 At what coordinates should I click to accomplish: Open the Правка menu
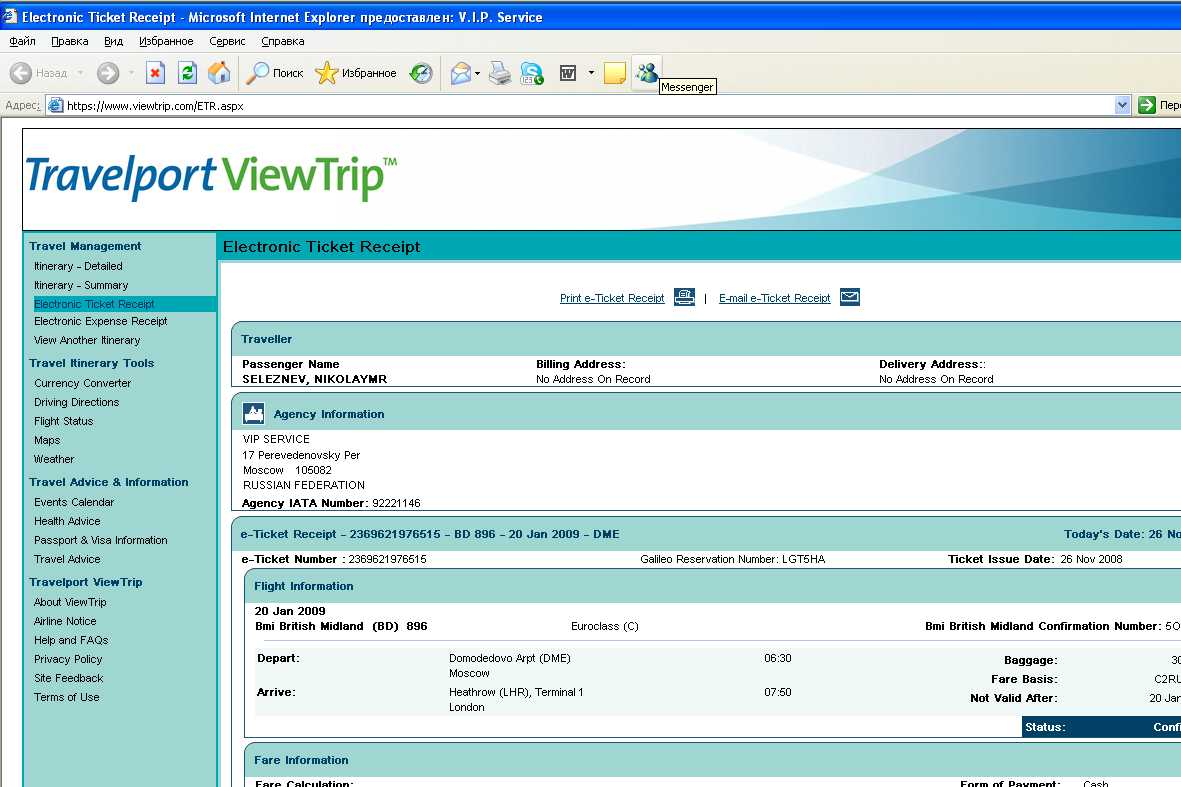[69, 41]
